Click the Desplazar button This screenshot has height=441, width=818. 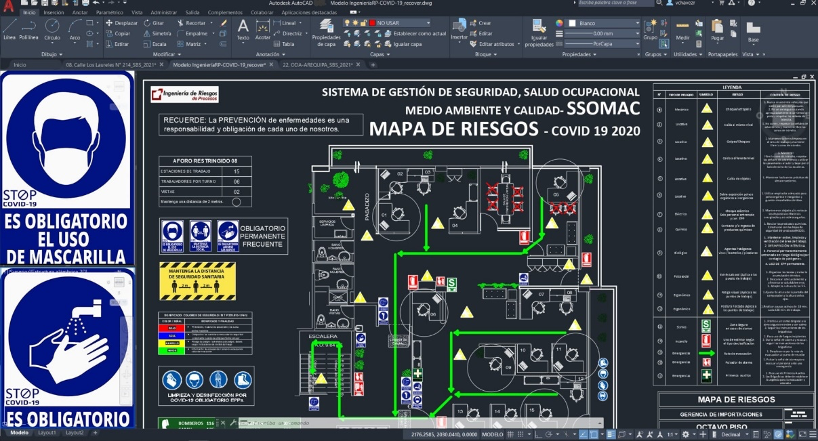pos(123,22)
